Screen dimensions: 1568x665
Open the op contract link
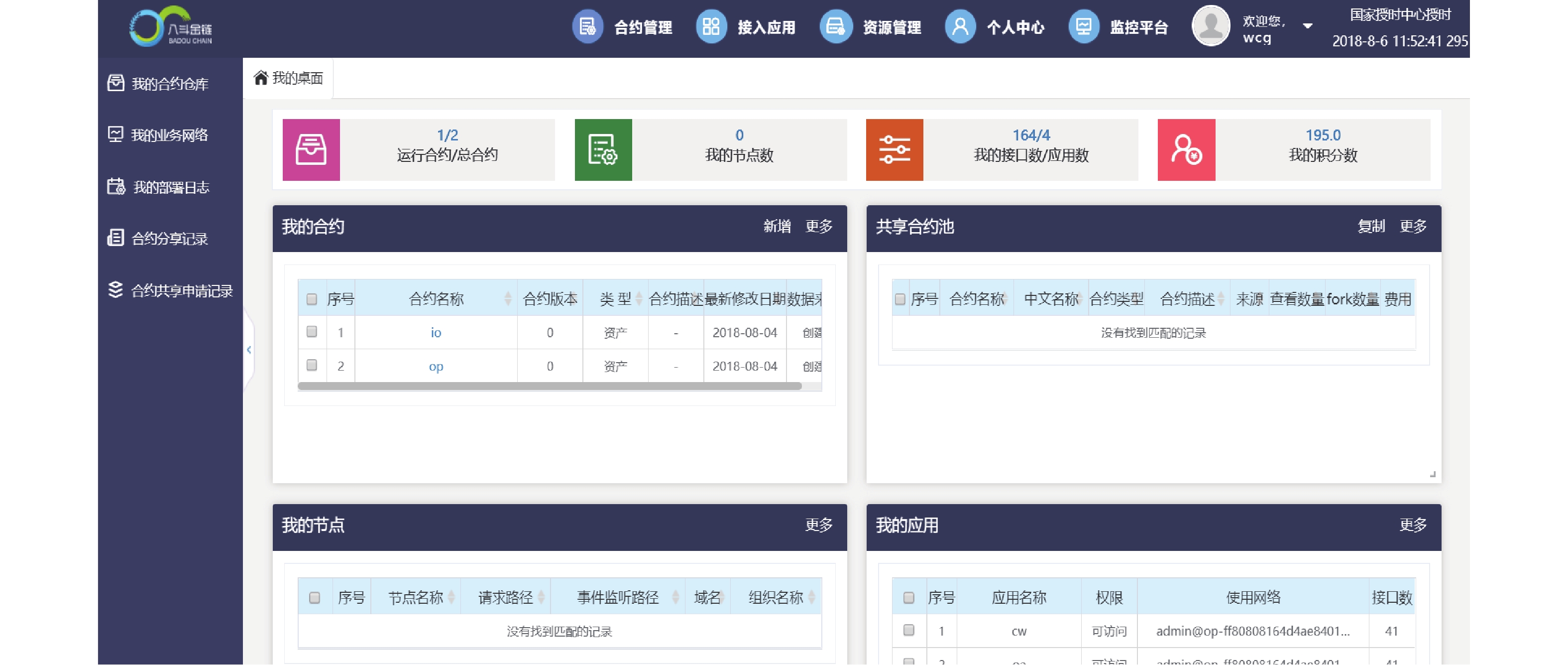pyautogui.click(x=436, y=366)
